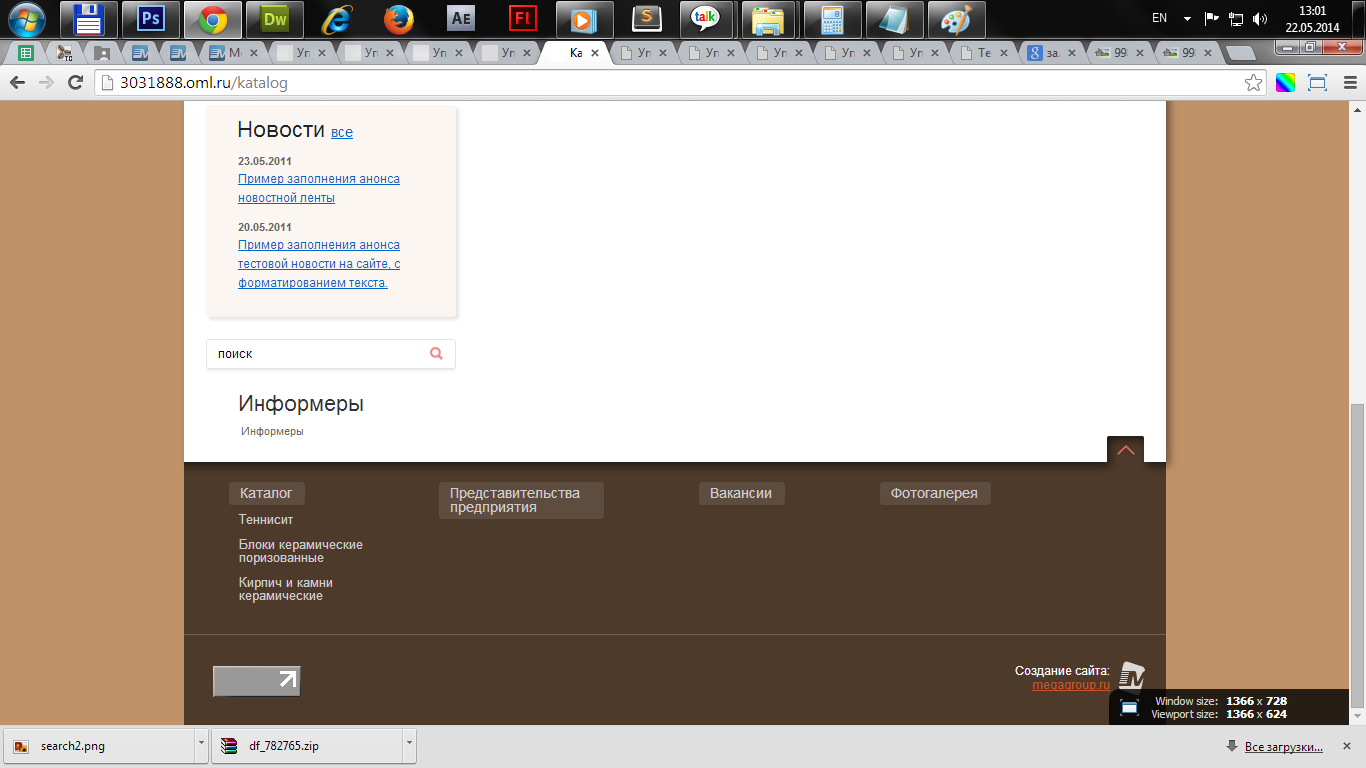
Task: Open Calculator from the taskbar
Action: point(831,19)
